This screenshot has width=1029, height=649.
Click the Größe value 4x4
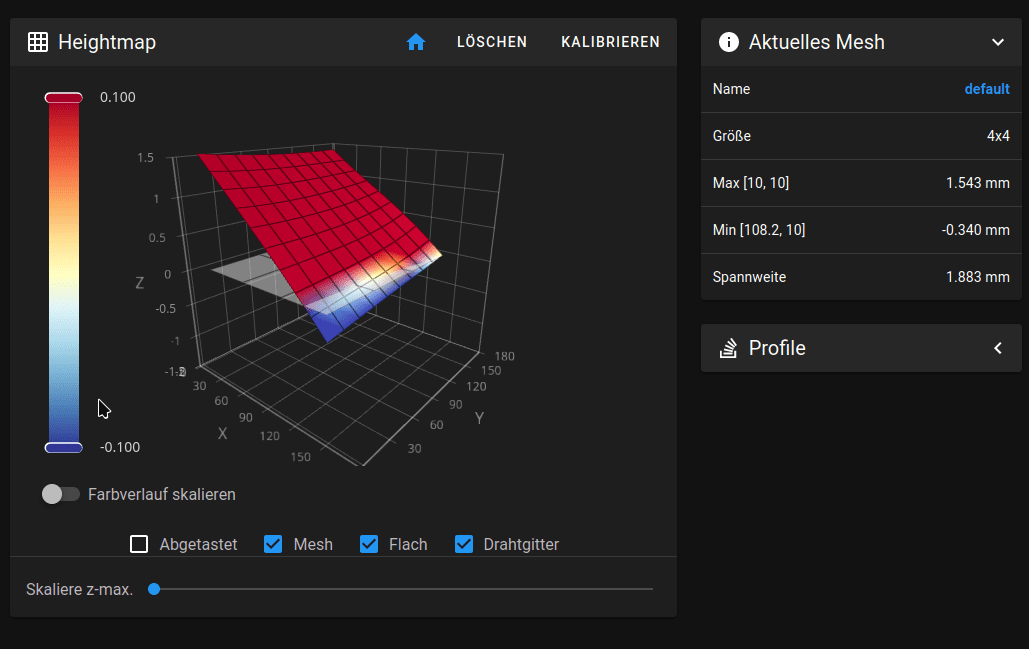click(998, 136)
